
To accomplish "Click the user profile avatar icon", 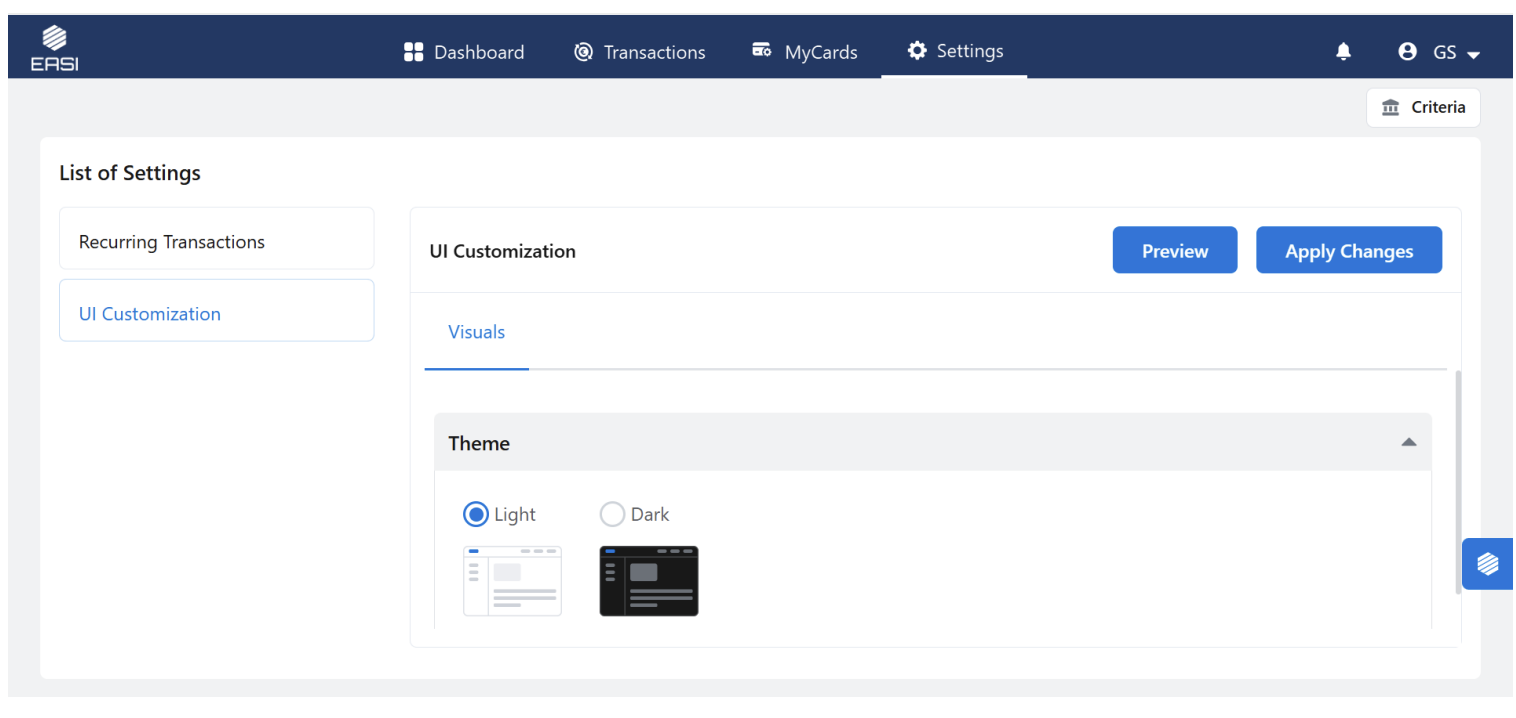I will [x=1407, y=52].
